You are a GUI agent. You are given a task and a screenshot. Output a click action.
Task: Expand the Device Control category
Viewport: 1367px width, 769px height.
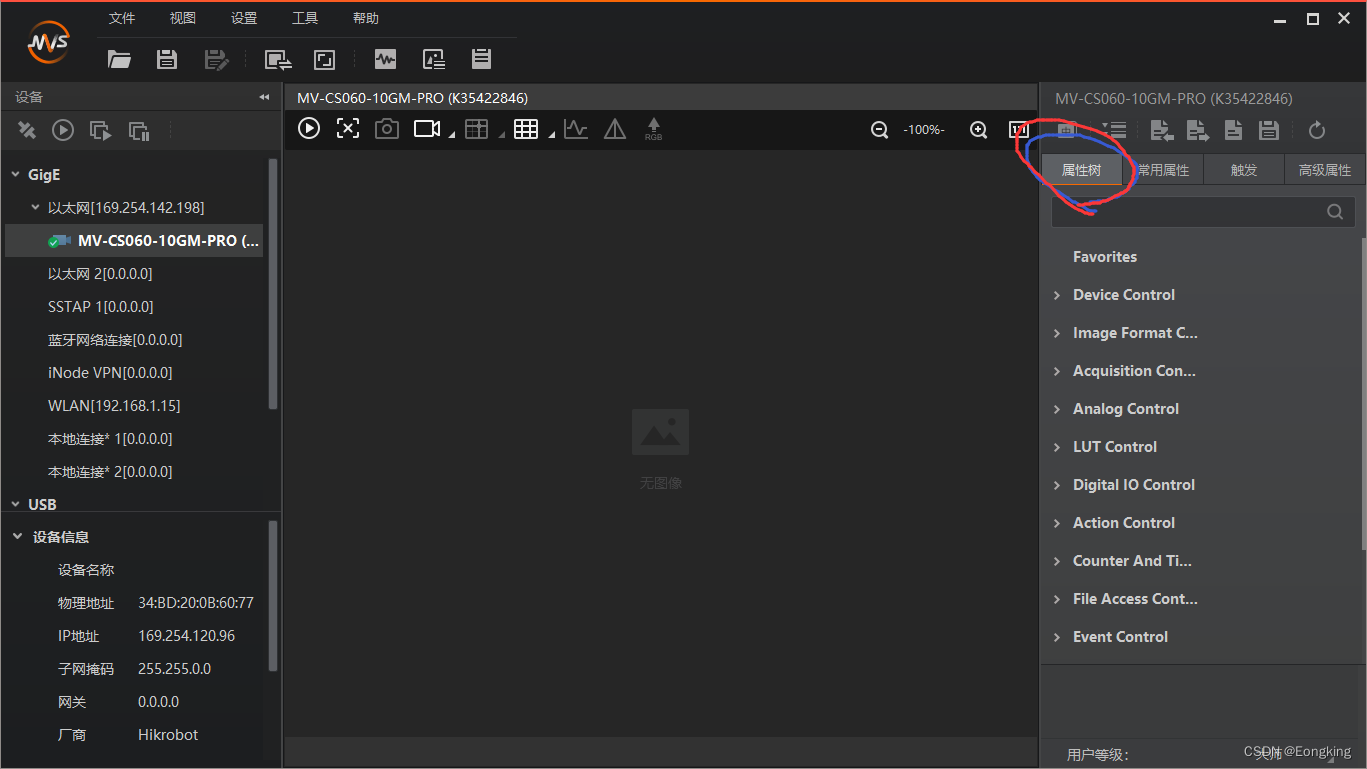[1057, 295]
